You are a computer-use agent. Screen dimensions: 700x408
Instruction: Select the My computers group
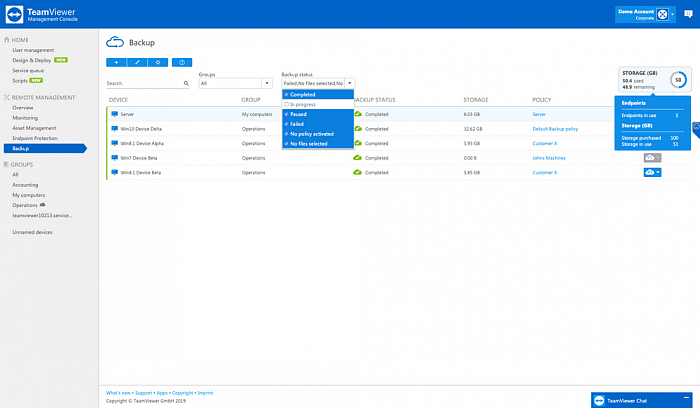coord(29,195)
